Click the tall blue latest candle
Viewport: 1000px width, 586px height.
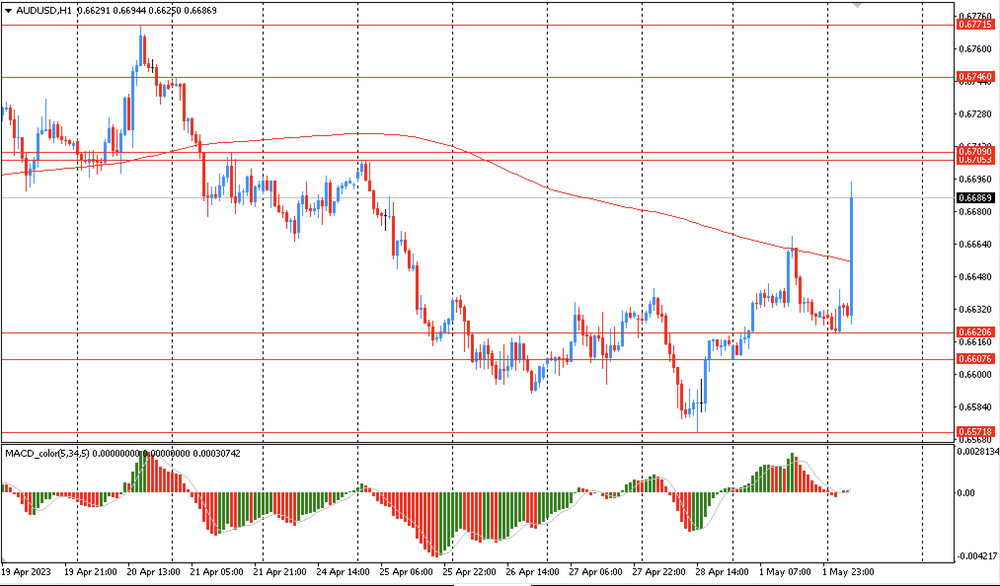851,240
